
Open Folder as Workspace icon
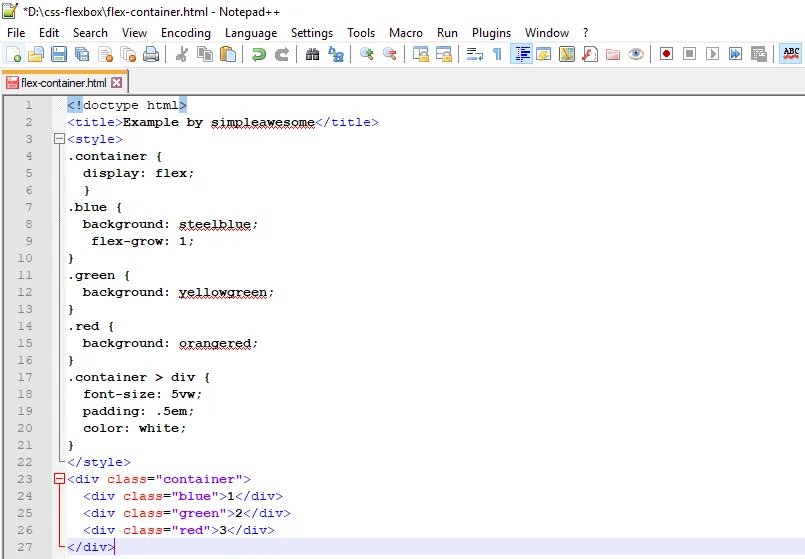click(613, 54)
